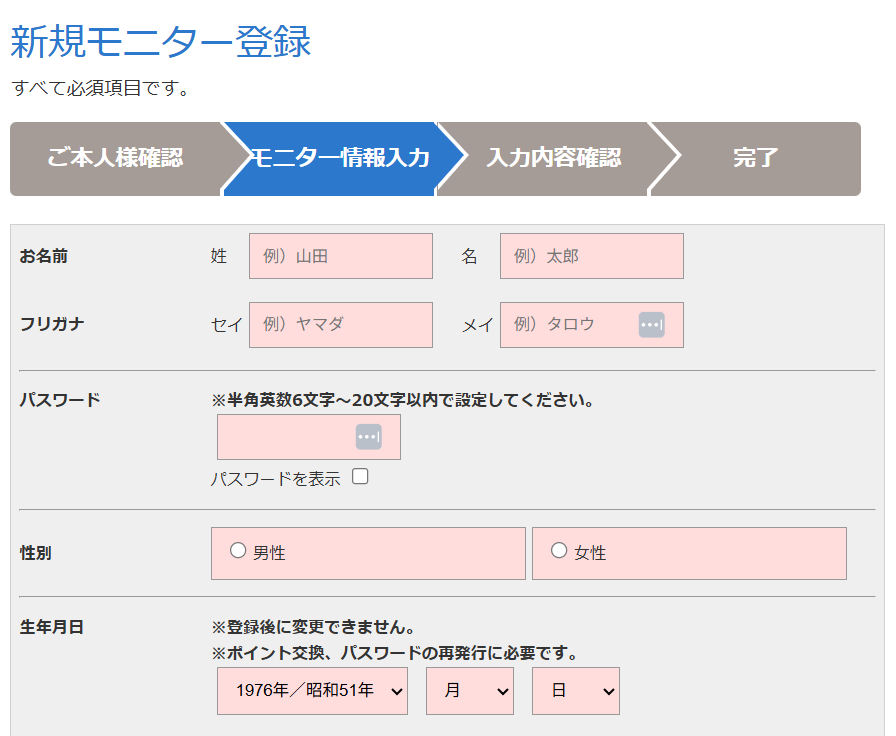Focus 姓 input field with 山田 placeholder
Screen dimensions: 896x736
pyautogui.click(x=341, y=256)
